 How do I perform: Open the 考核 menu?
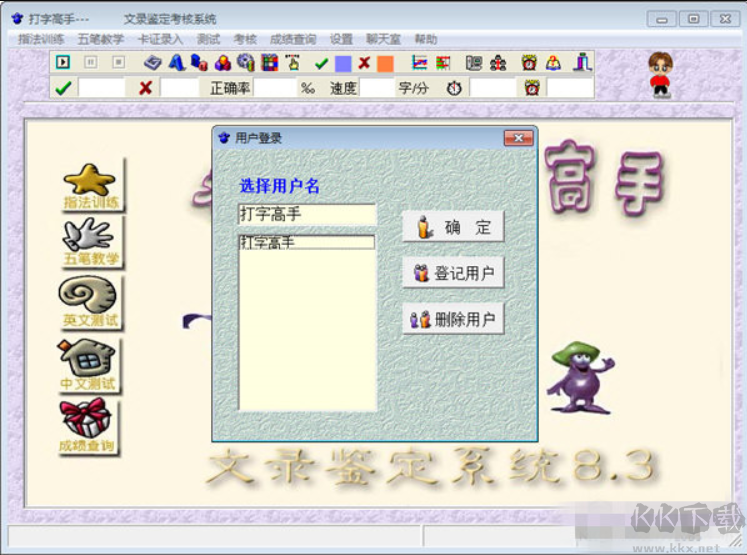pyautogui.click(x=245, y=40)
